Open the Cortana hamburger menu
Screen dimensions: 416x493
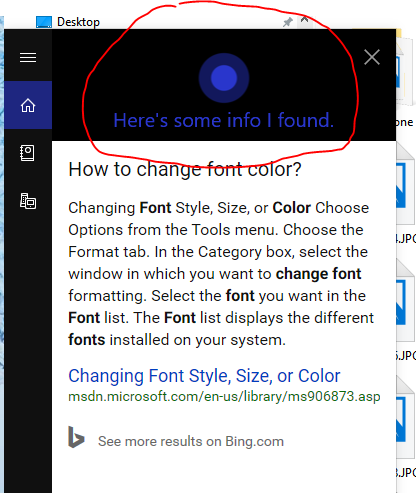coord(28,58)
